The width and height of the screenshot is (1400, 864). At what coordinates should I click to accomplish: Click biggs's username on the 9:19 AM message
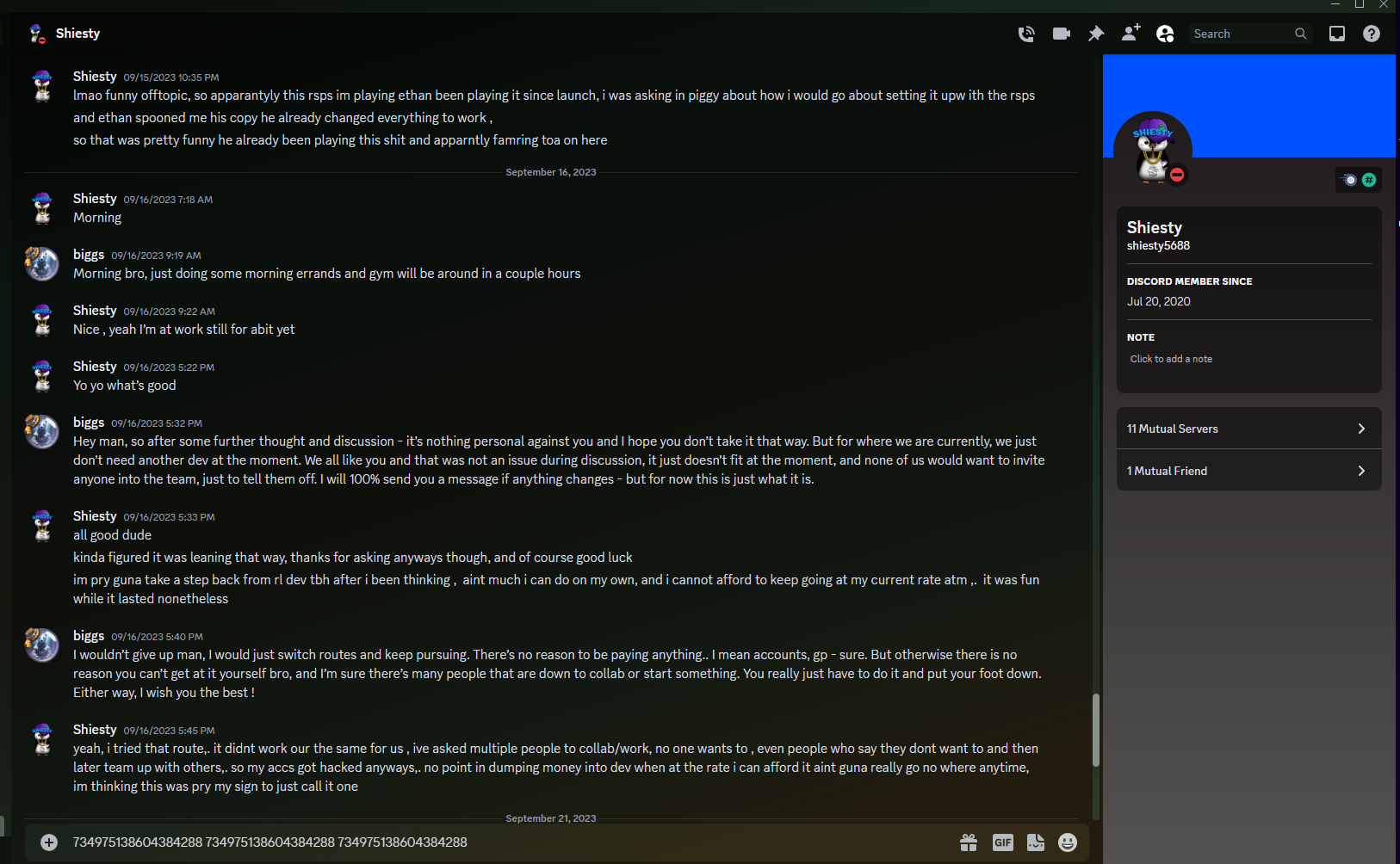[x=89, y=255]
